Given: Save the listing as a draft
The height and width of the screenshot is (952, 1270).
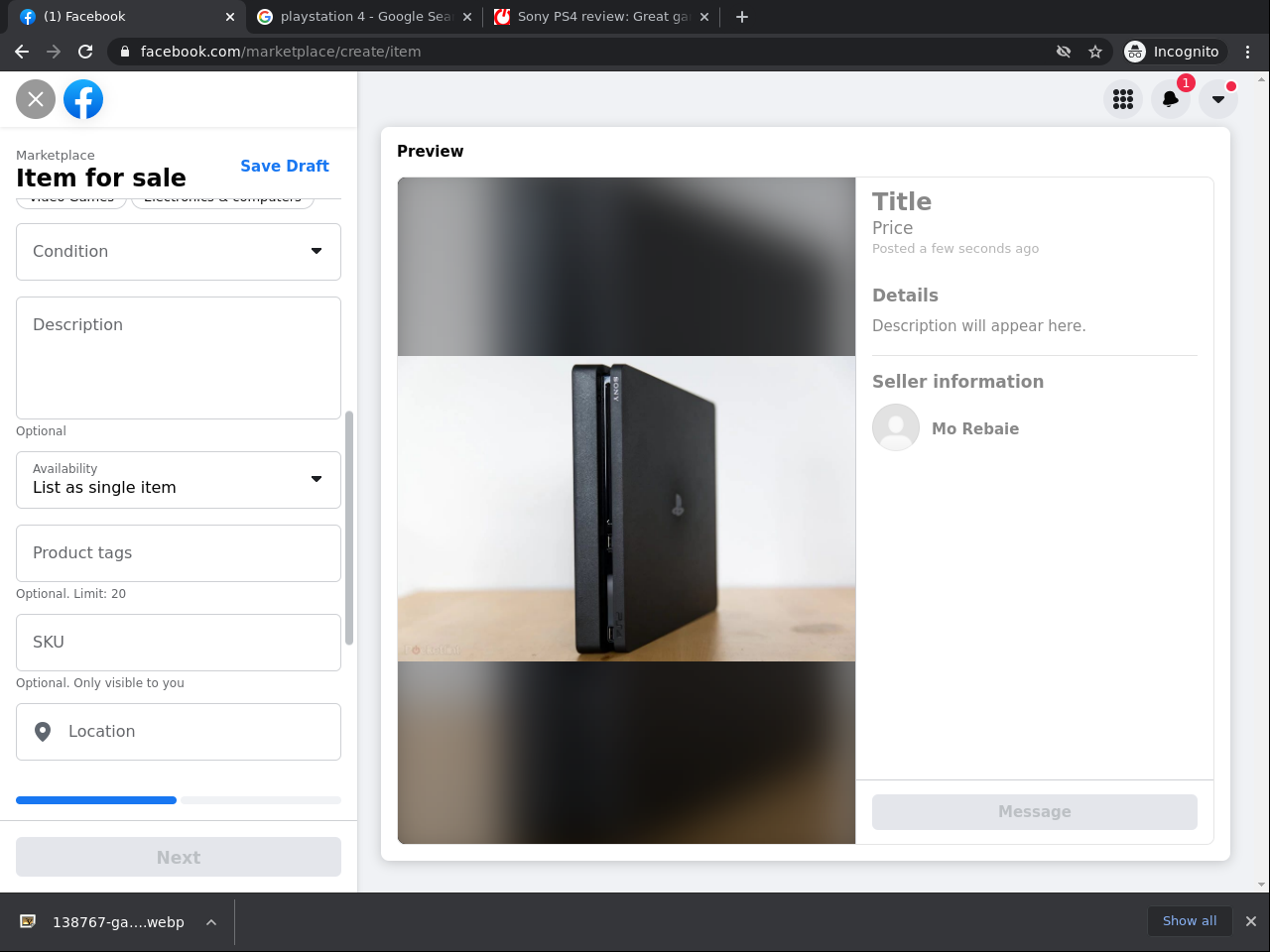Looking at the screenshot, I should (285, 167).
